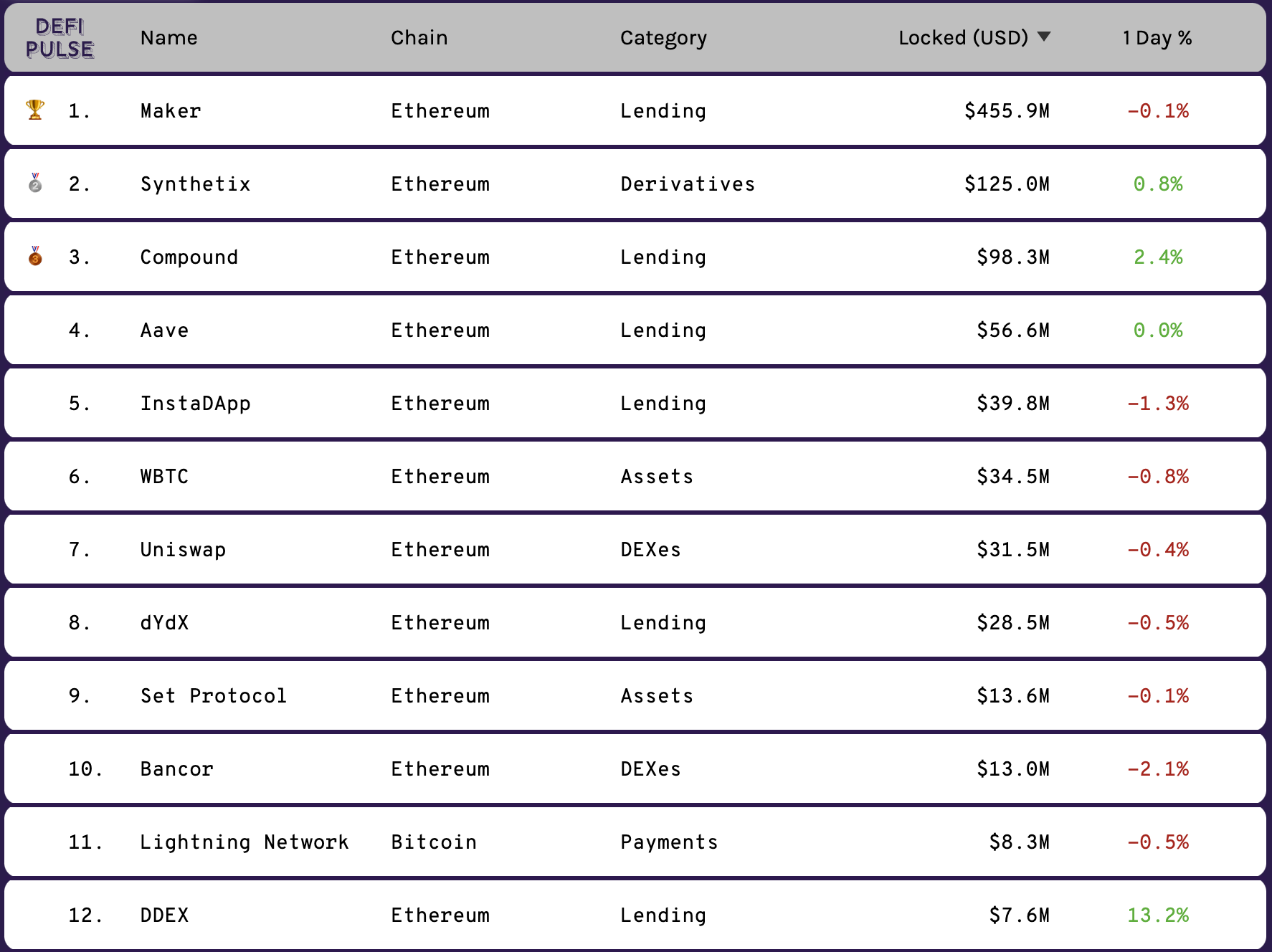Sort by the Category column header
The image size is (1272, 952).
pos(663,38)
